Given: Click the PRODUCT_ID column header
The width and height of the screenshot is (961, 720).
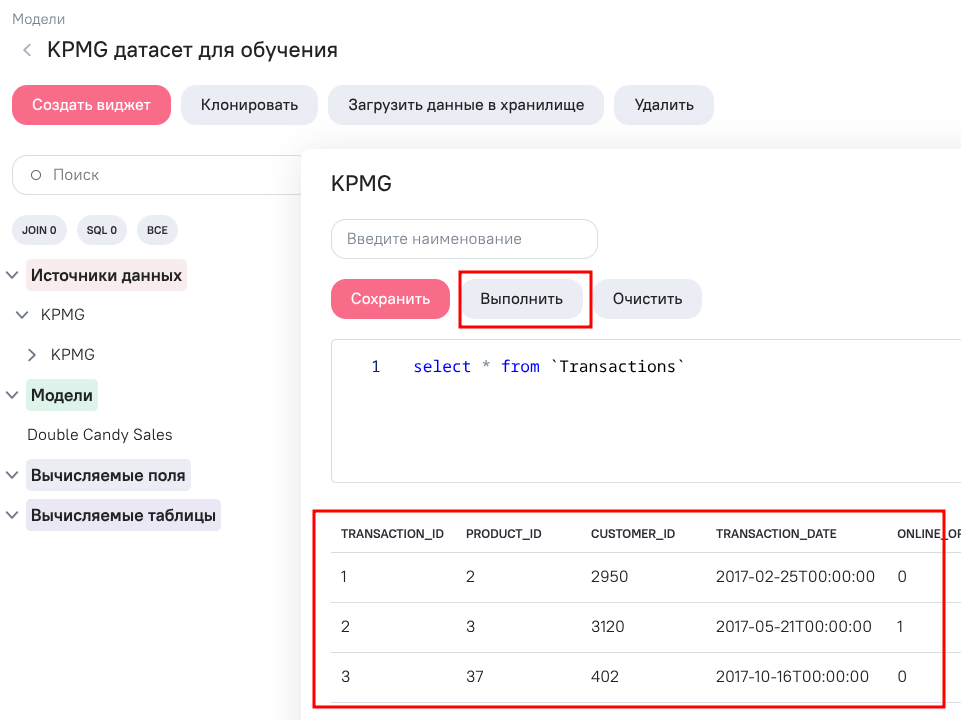Looking at the screenshot, I should point(504,534).
